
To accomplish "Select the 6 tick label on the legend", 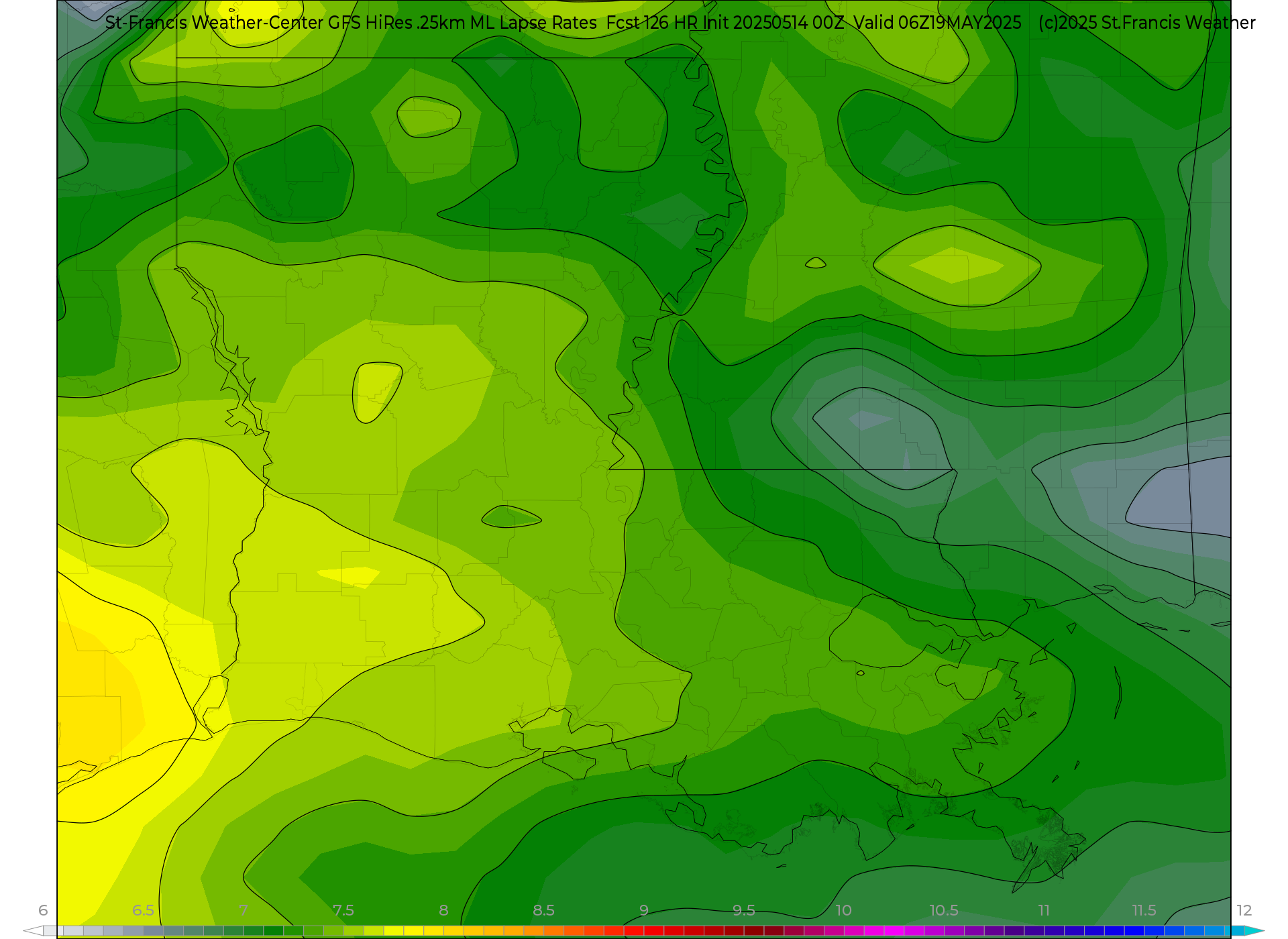I will pyautogui.click(x=43, y=910).
